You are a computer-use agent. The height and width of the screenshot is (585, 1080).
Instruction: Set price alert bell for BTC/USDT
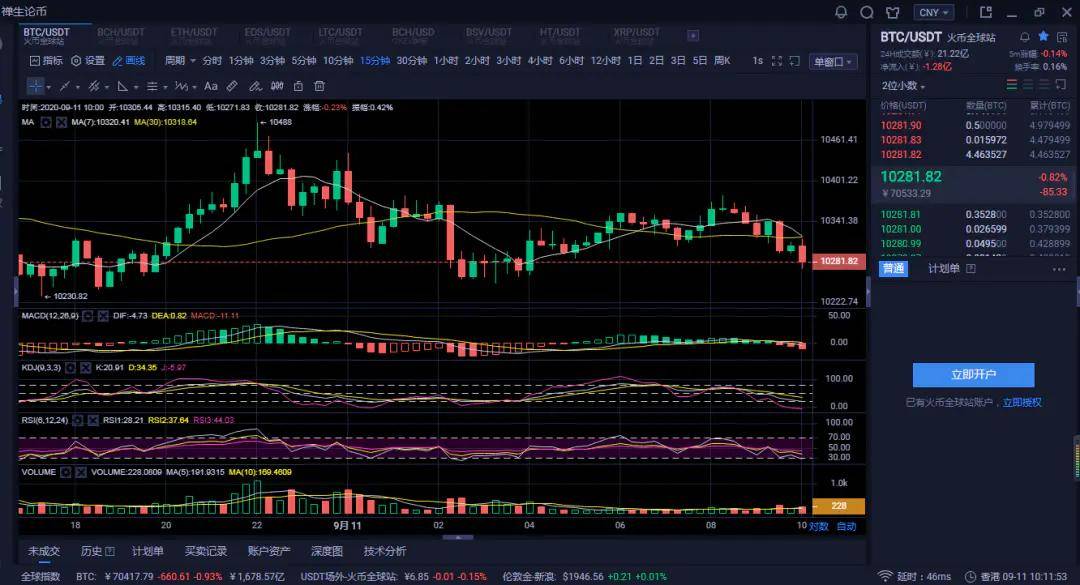1025,37
